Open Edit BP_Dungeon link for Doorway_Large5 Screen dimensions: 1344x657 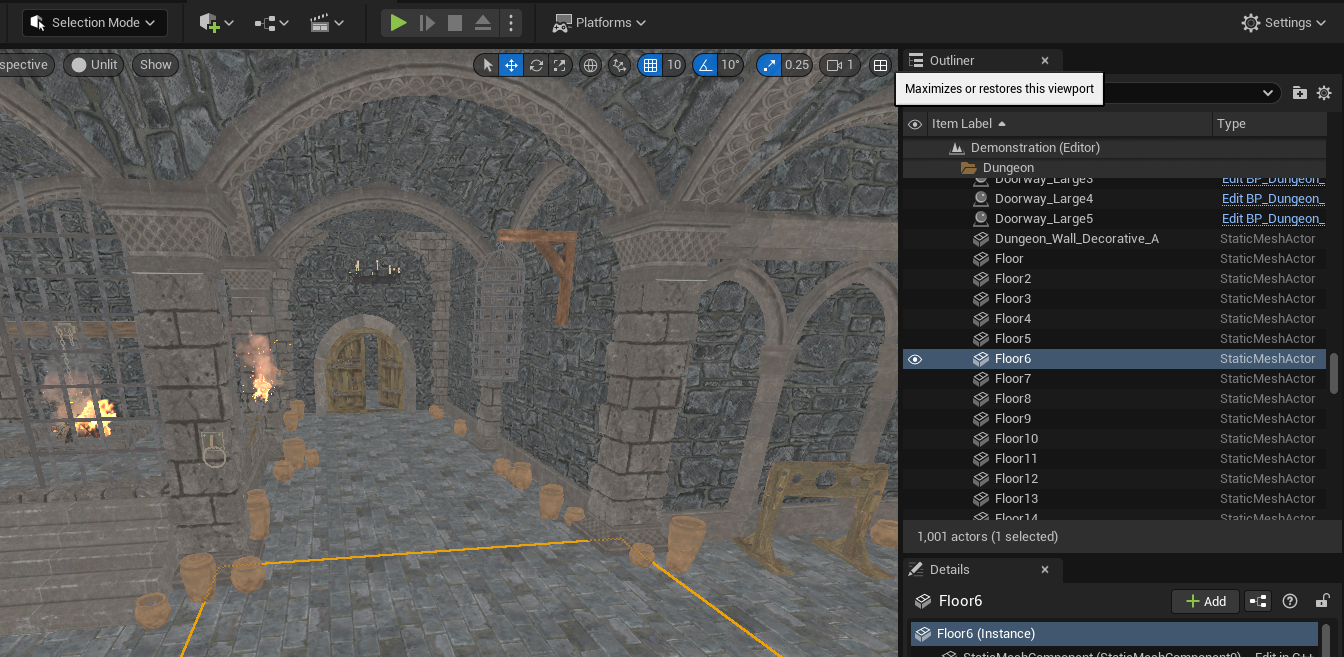(1273, 218)
